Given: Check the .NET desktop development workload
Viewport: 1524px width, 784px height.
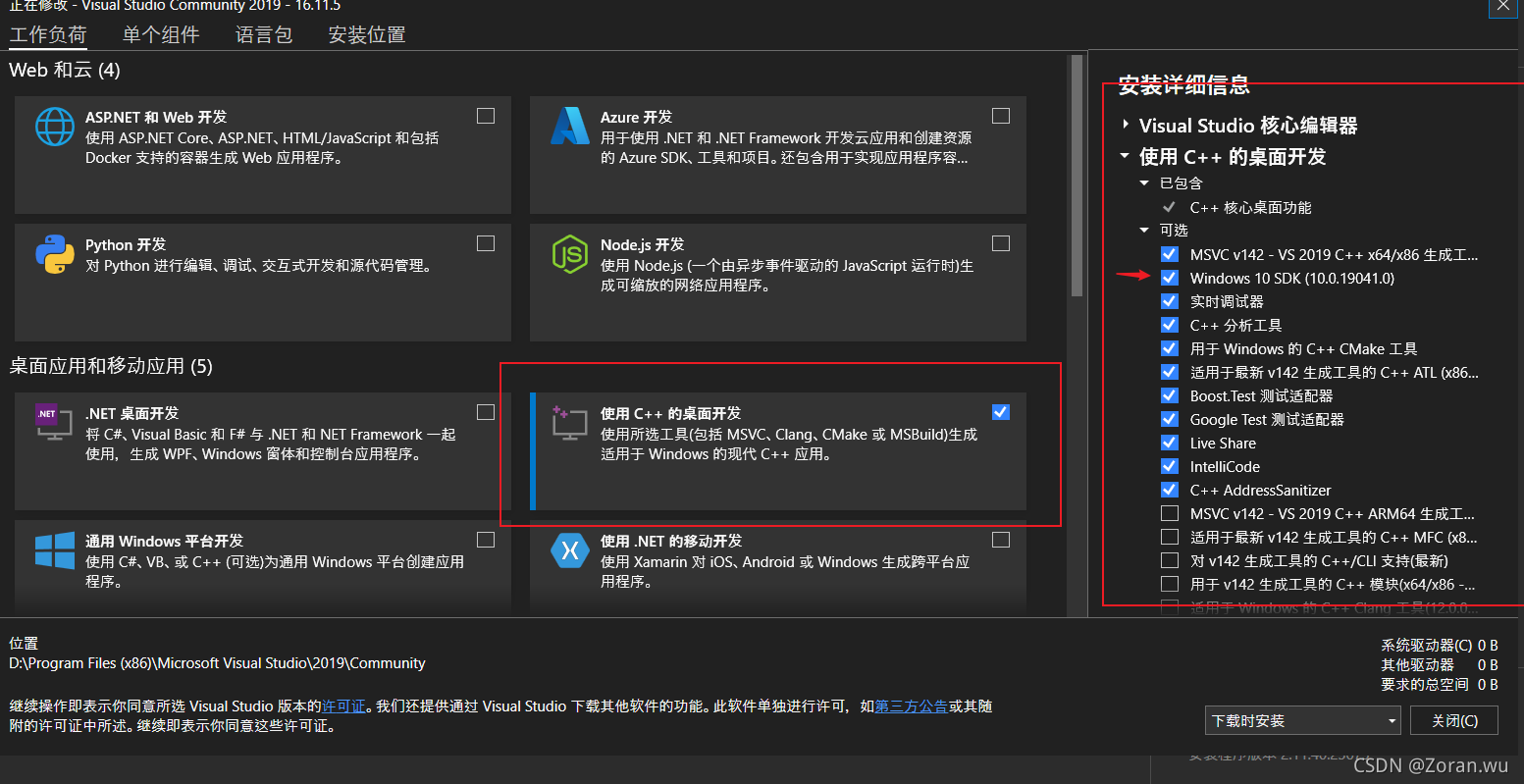Looking at the screenshot, I should coord(486,412).
